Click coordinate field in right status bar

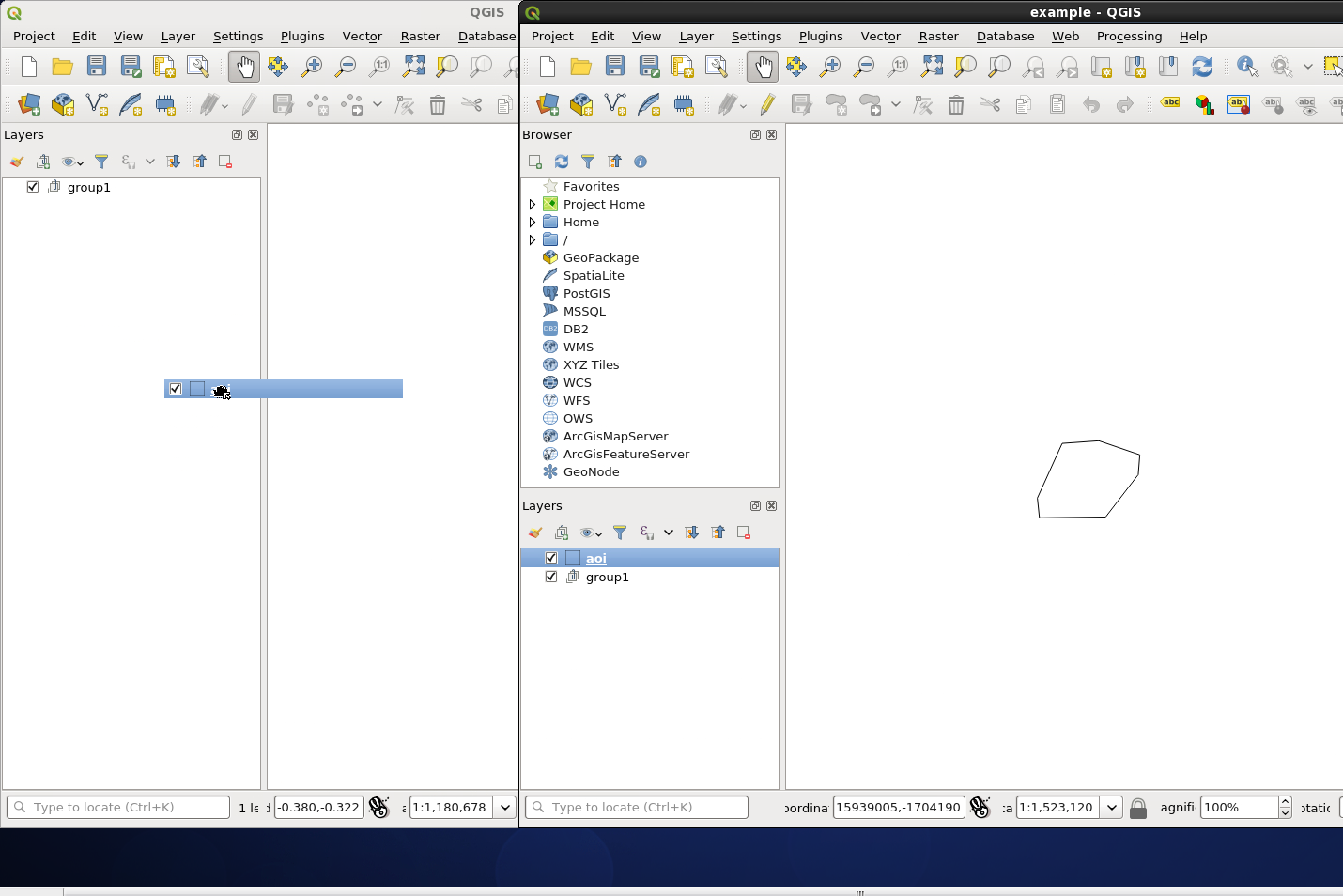tap(899, 807)
